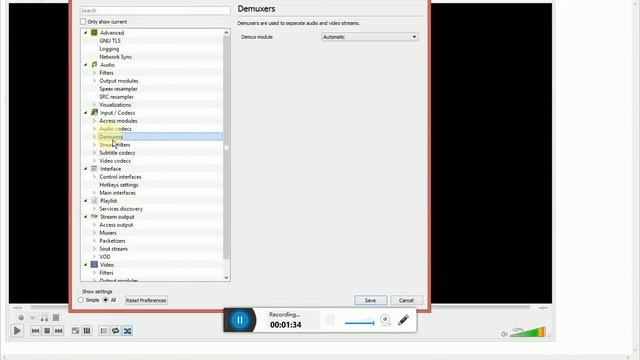Viewport: 640px width, 360px height.
Task: Click Reset Preferences button
Action: point(146,300)
